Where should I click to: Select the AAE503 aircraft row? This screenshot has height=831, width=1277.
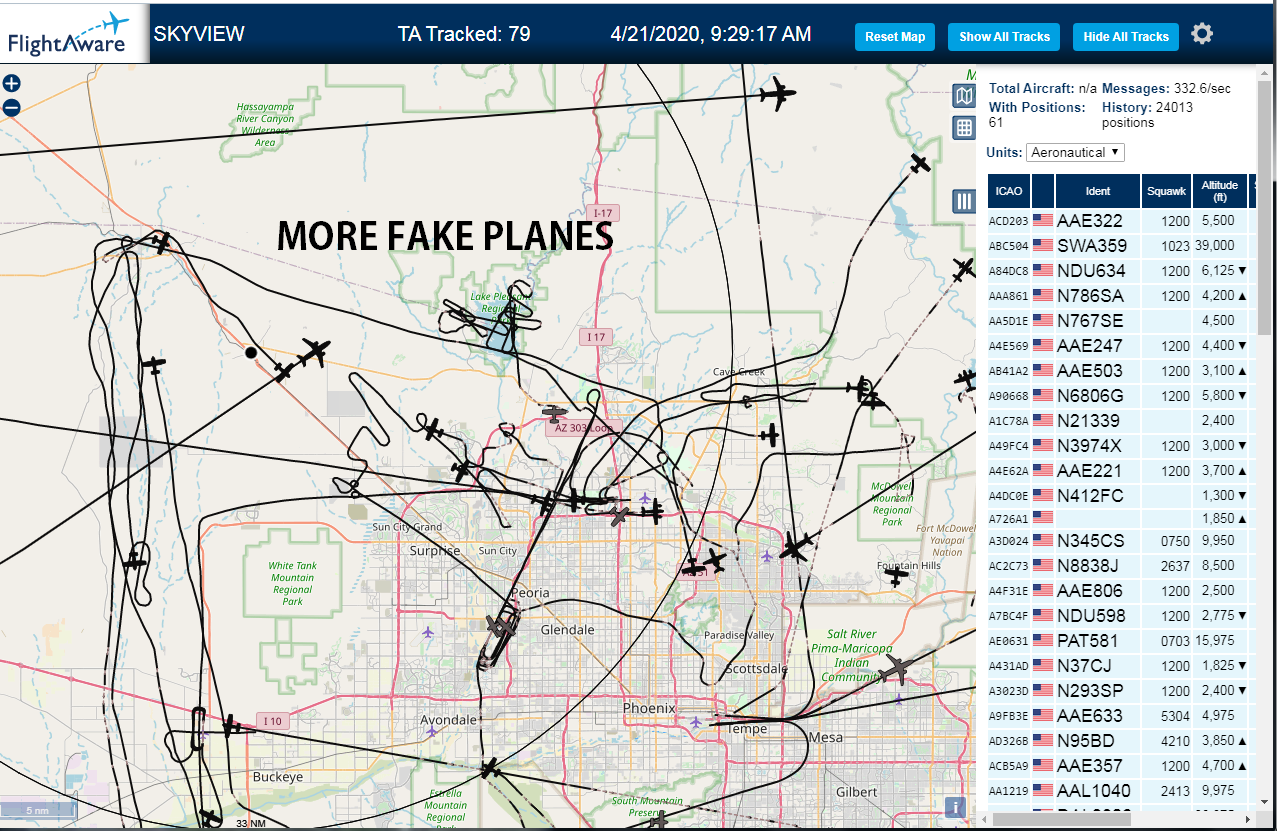click(x=1121, y=371)
